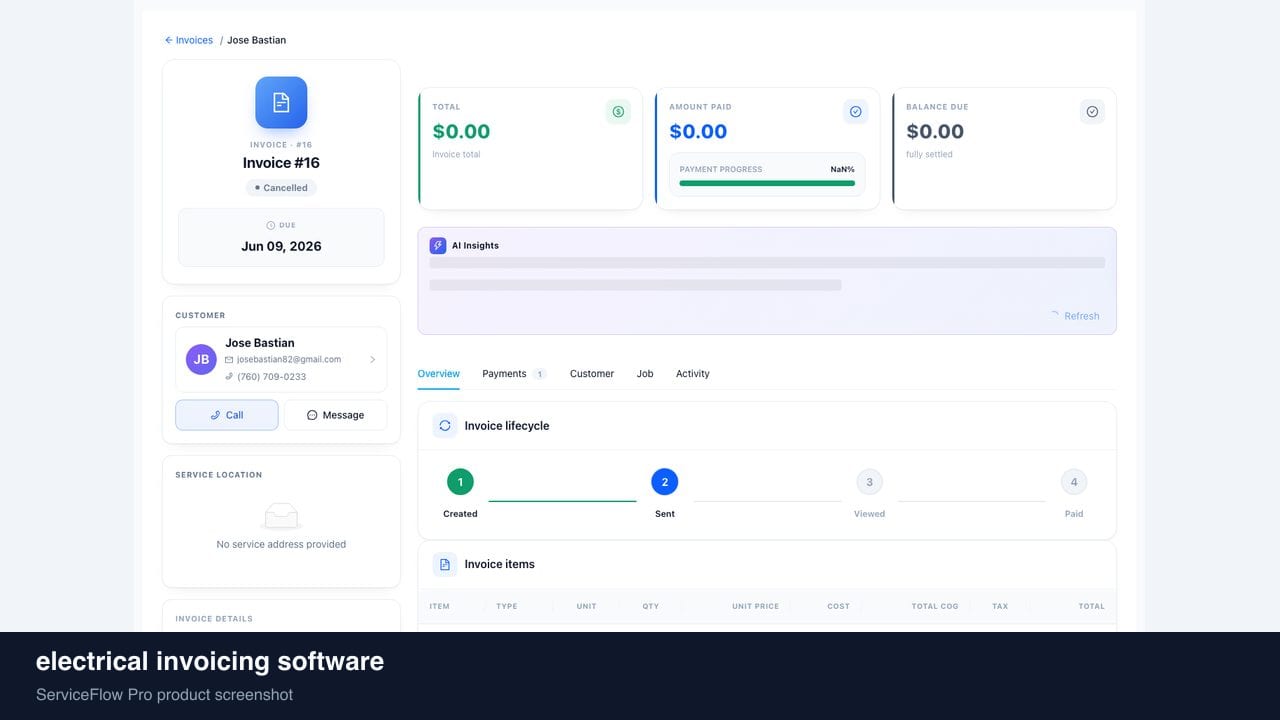Click the green dollar icon on Total card
1280x720 pixels.
tap(618, 112)
